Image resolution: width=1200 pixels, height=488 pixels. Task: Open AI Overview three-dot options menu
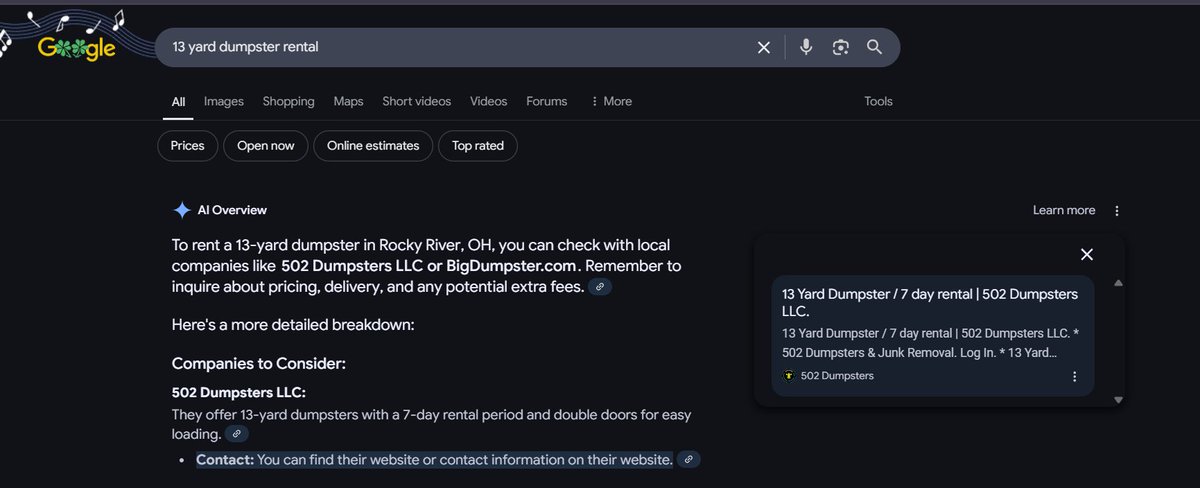click(1117, 211)
